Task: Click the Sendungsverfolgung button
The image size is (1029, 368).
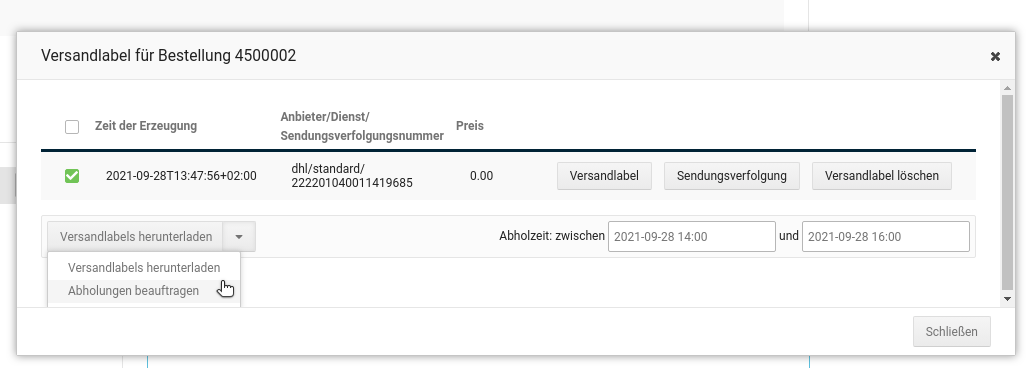Action: pos(732,176)
